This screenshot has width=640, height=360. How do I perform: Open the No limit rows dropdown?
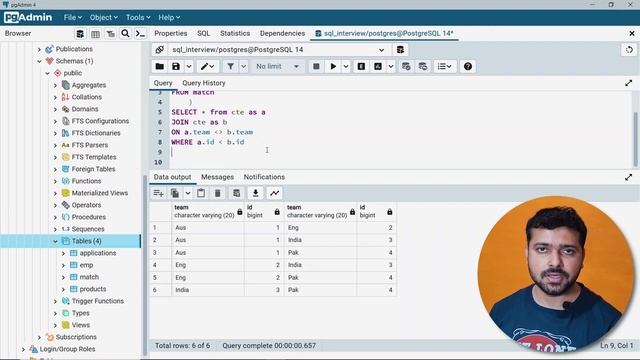tap(277, 66)
